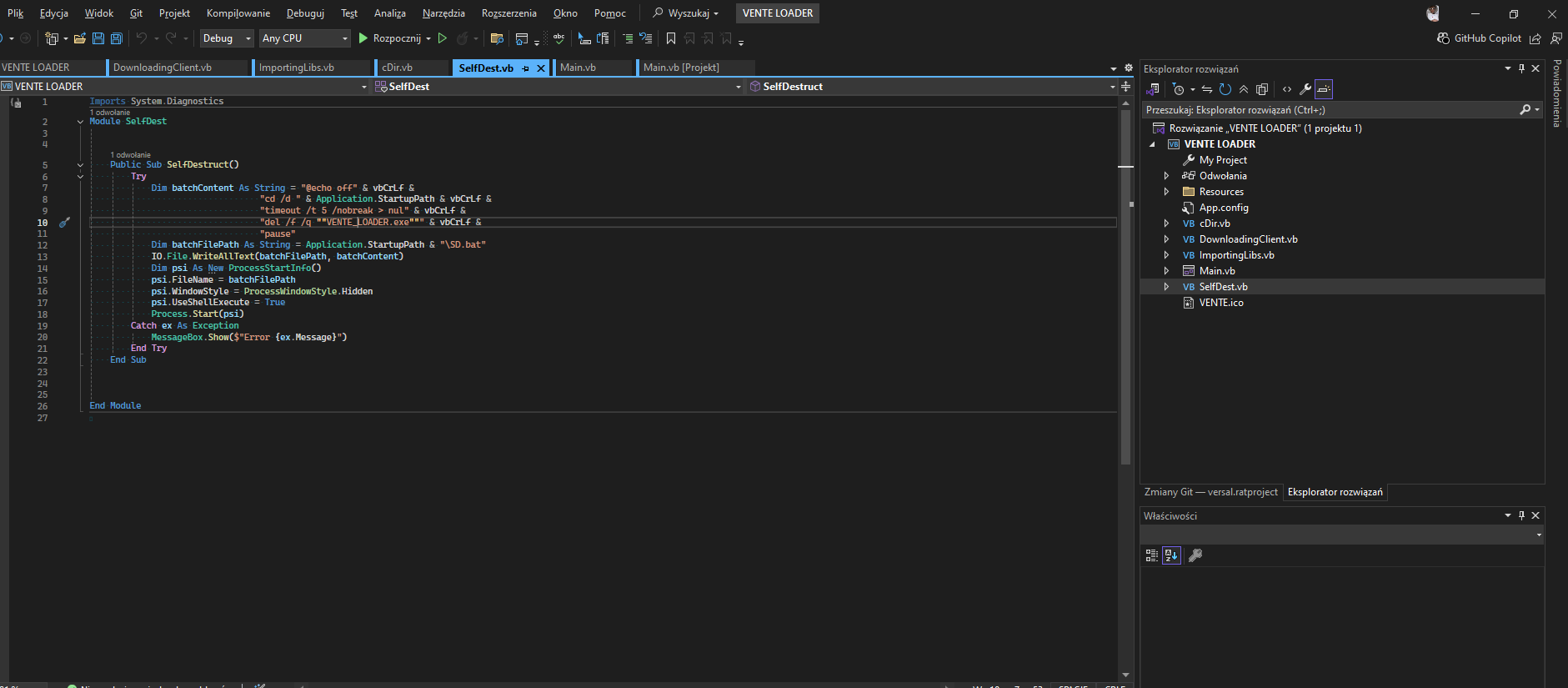Collapse the Module SelfDest code region

click(x=80, y=122)
